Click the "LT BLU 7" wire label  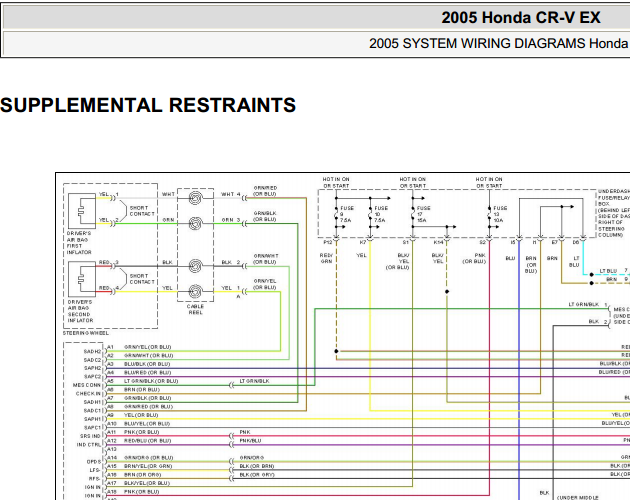coord(614,270)
